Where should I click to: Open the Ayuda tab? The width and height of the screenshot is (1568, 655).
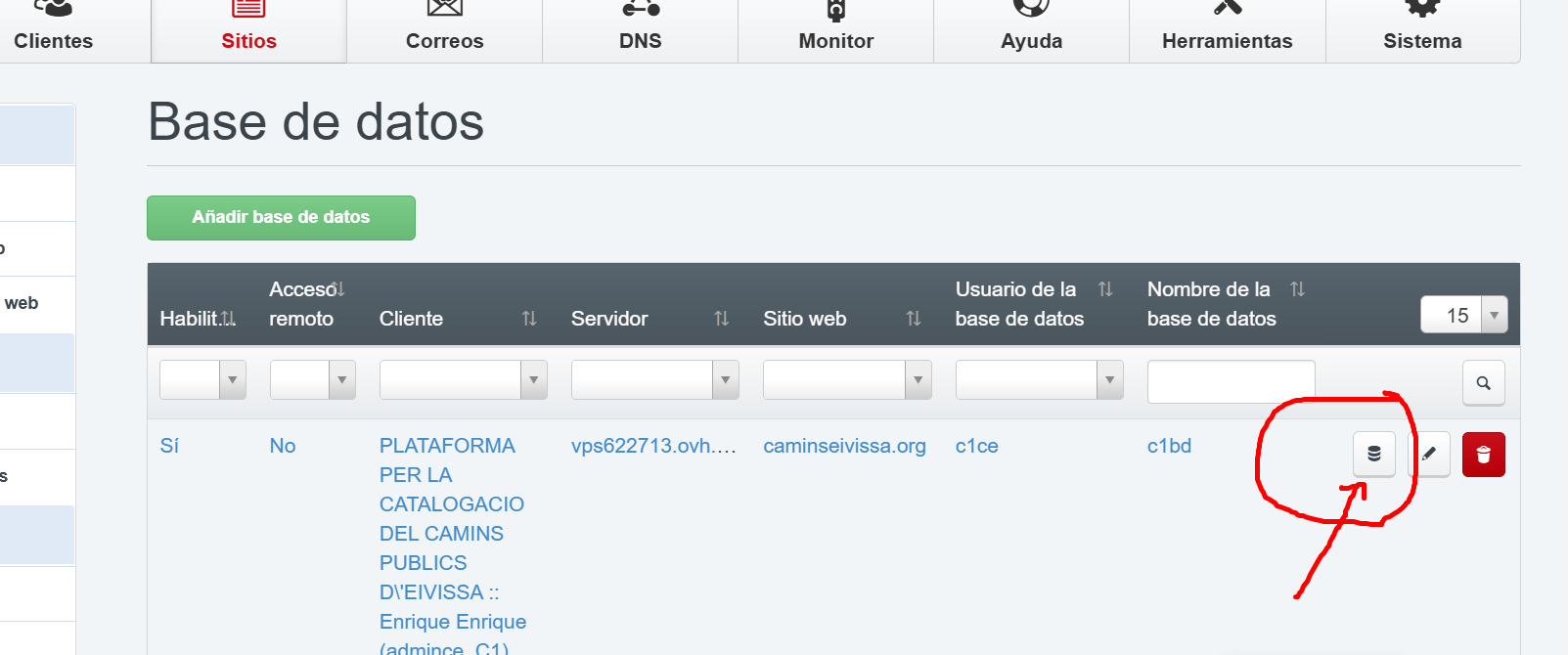point(1032,31)
